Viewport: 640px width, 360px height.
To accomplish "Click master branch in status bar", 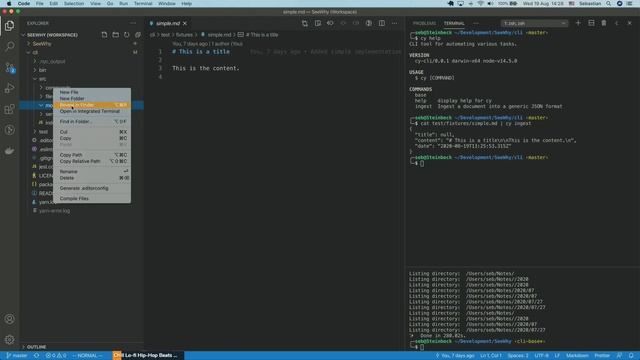I will (x=17, y=356).
